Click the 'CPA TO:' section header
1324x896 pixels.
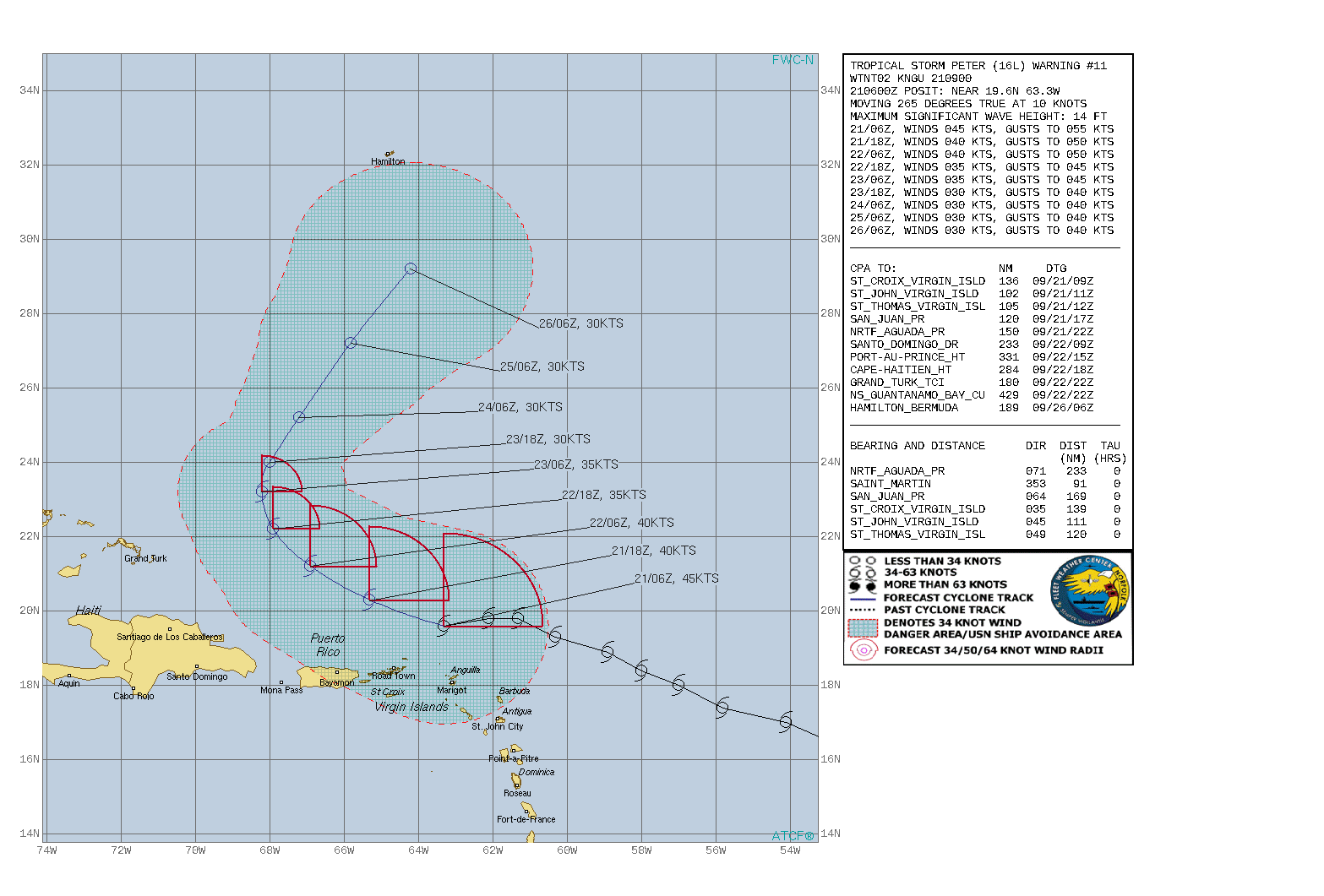[x=873, y=269]
